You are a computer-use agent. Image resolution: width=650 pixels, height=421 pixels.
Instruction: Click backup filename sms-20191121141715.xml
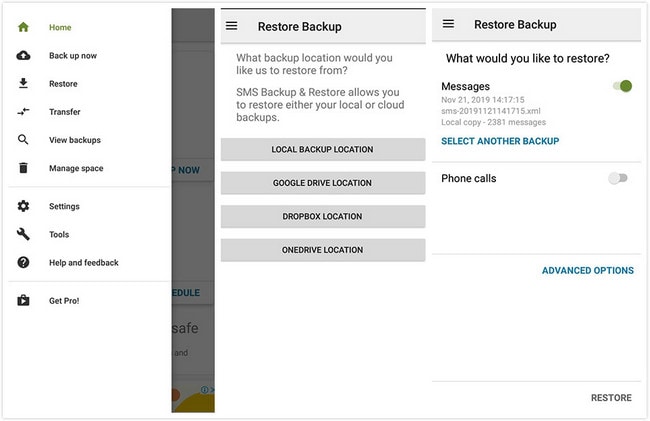(491, 111)
